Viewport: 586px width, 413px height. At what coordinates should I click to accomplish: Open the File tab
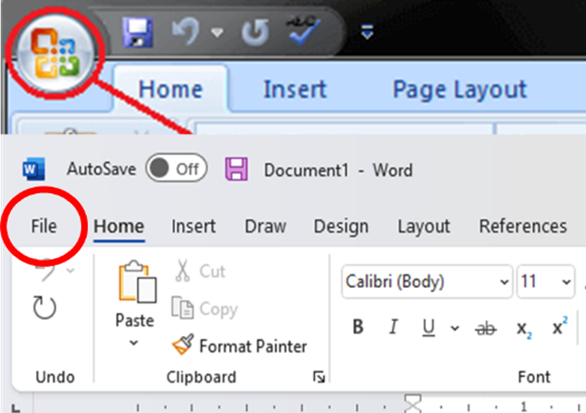click(44, 226)
